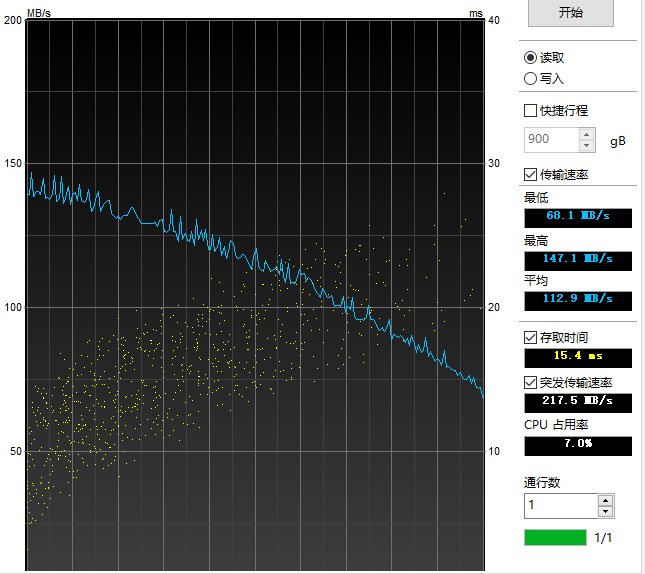Increase the 900 gB value with the up arrow
Image resolution: width=645 pixels, height=574 pixels.
(x=587, y=134)
